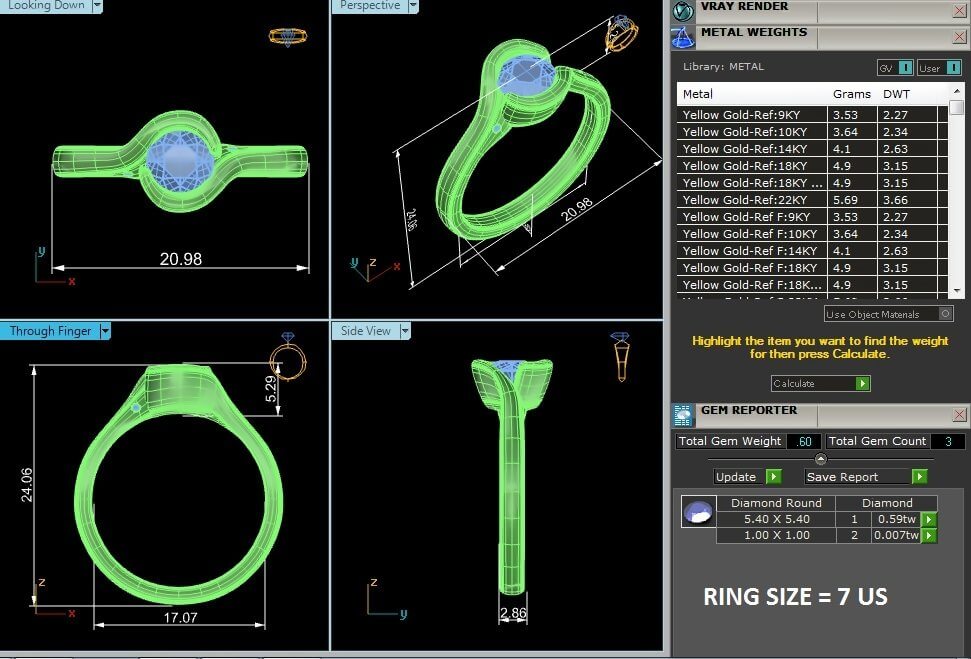Open the Looking Down viewport dropdown arrow

click(97, 6)
